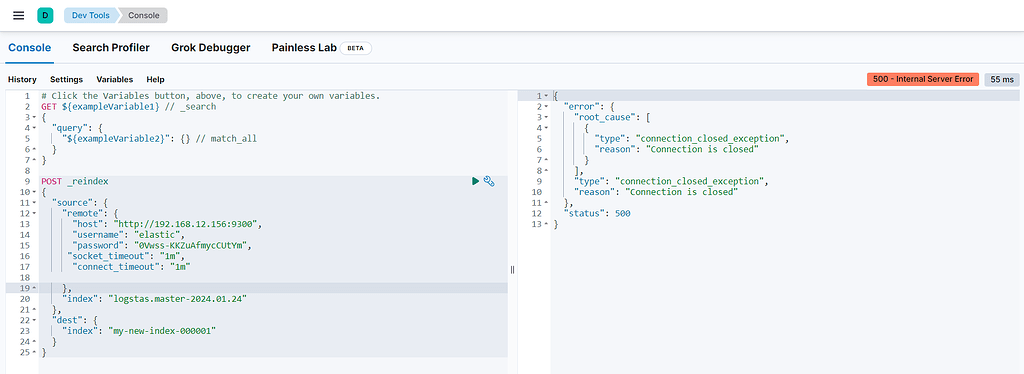1024x374 pixels.
Task: Open the Variables dialog
Action: 115,80
